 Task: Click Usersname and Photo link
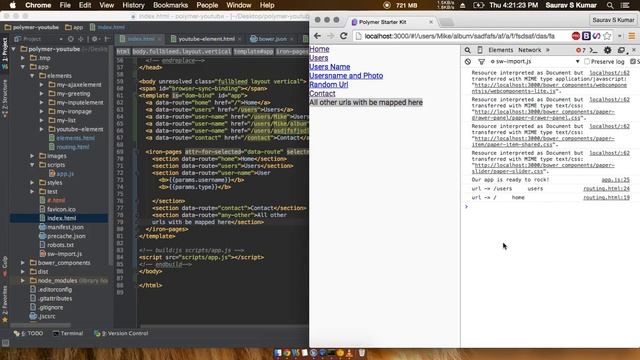(x=346, y=76)
